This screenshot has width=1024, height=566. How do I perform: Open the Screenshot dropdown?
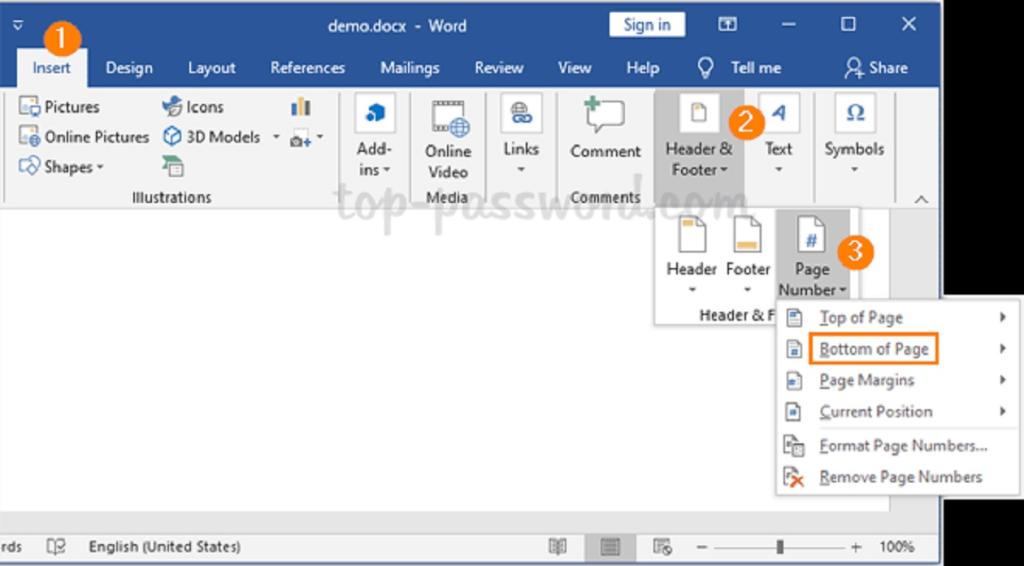[x=306, y=138]
